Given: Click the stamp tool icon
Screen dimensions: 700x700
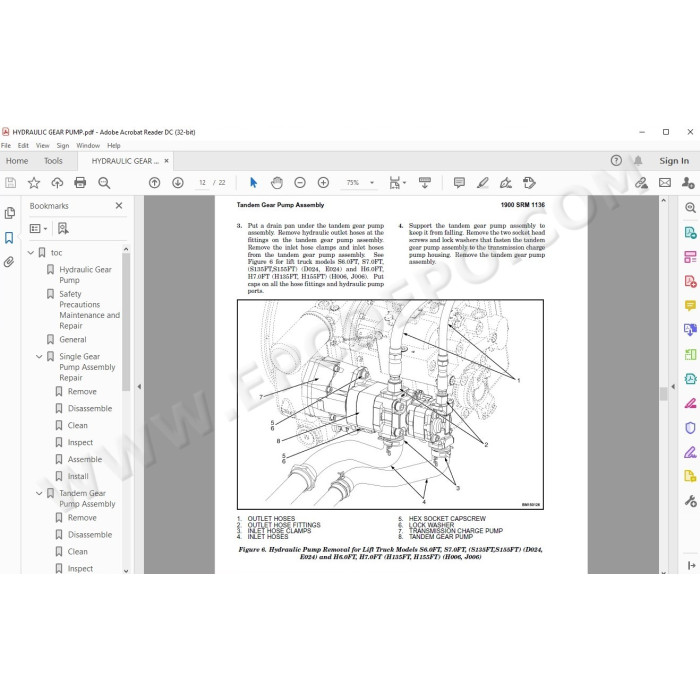Looking at the screenshot, I should tap(529, 183).
